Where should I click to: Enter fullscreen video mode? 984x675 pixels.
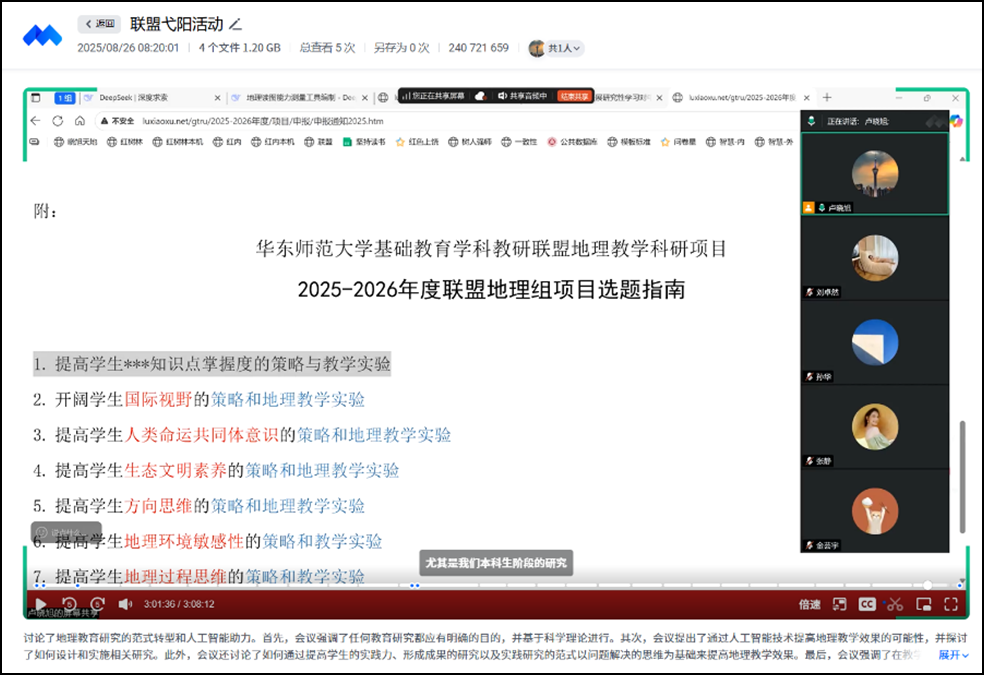click(x=951, y=604)
